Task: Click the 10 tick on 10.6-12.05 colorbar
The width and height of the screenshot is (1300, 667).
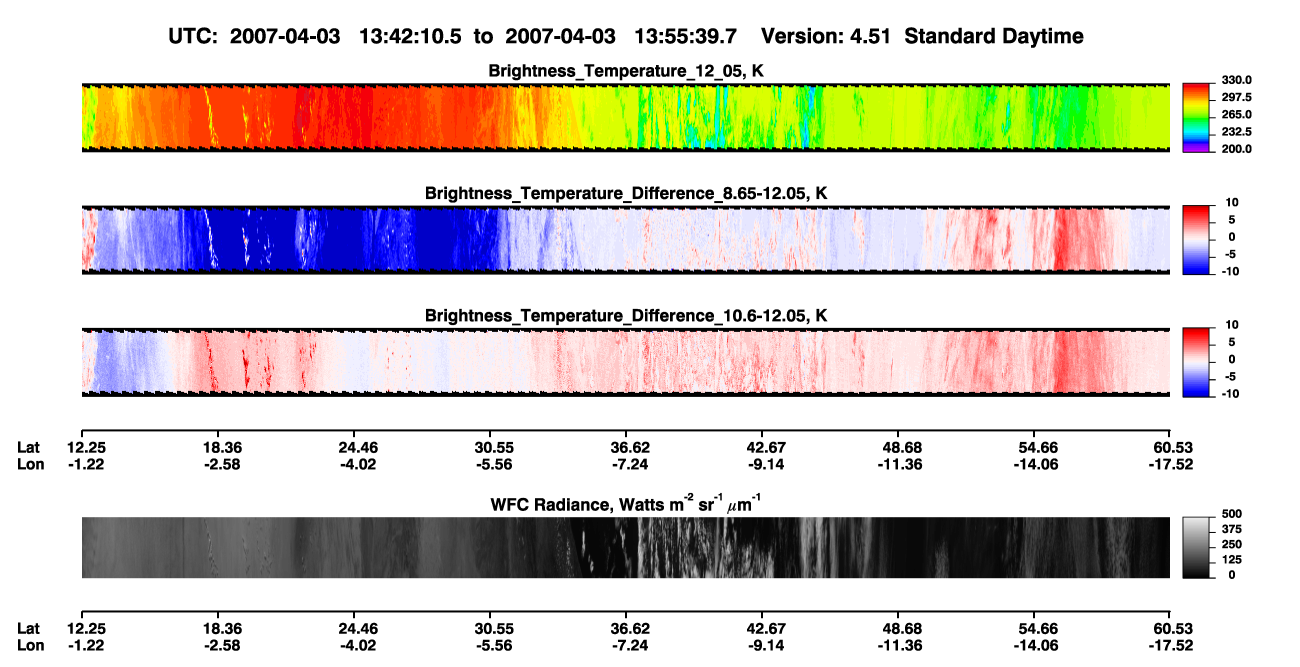Action: pos(1231,325)
